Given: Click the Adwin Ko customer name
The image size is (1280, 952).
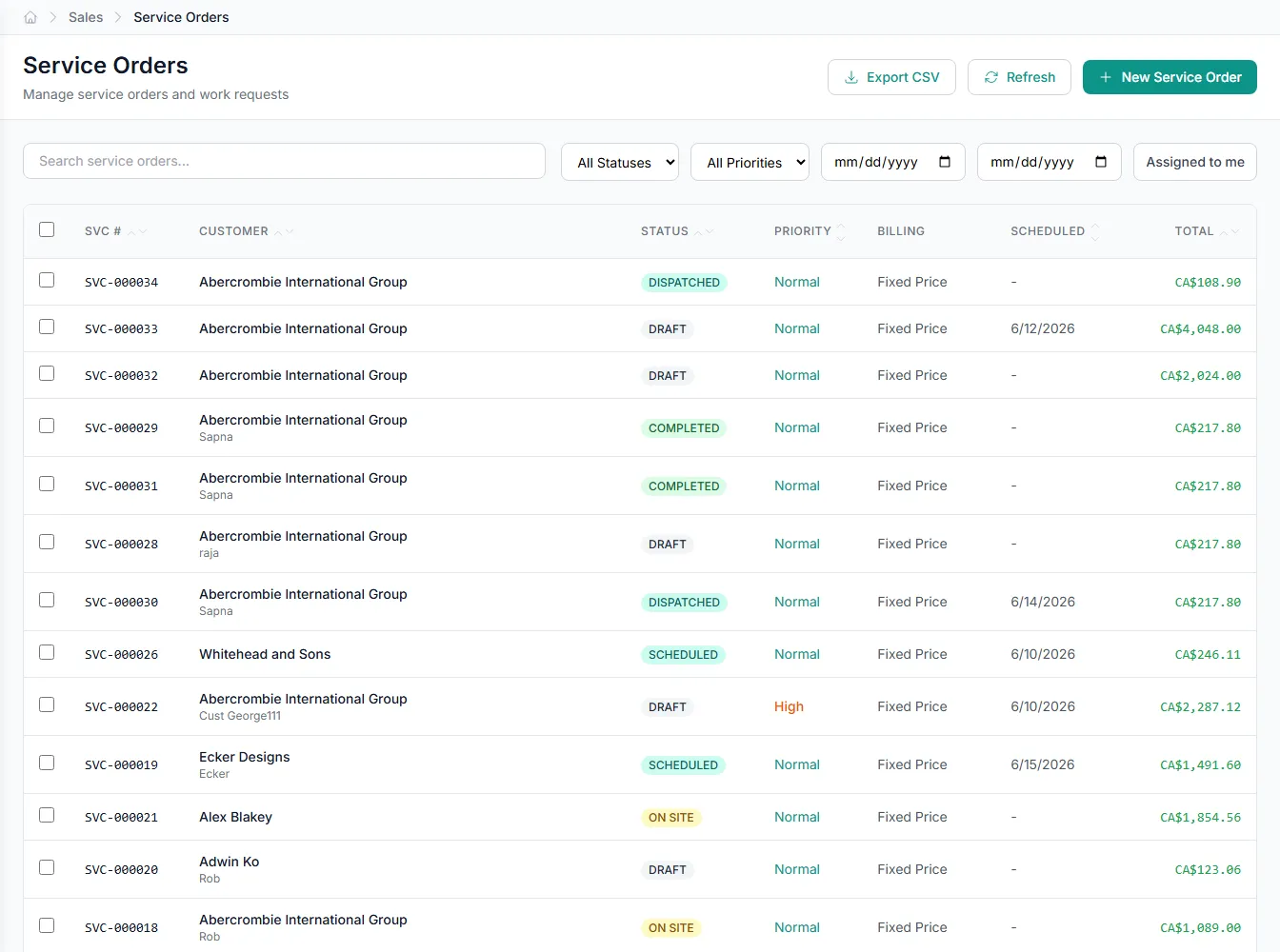Looking at the screenshot, I should pos(229,862).
